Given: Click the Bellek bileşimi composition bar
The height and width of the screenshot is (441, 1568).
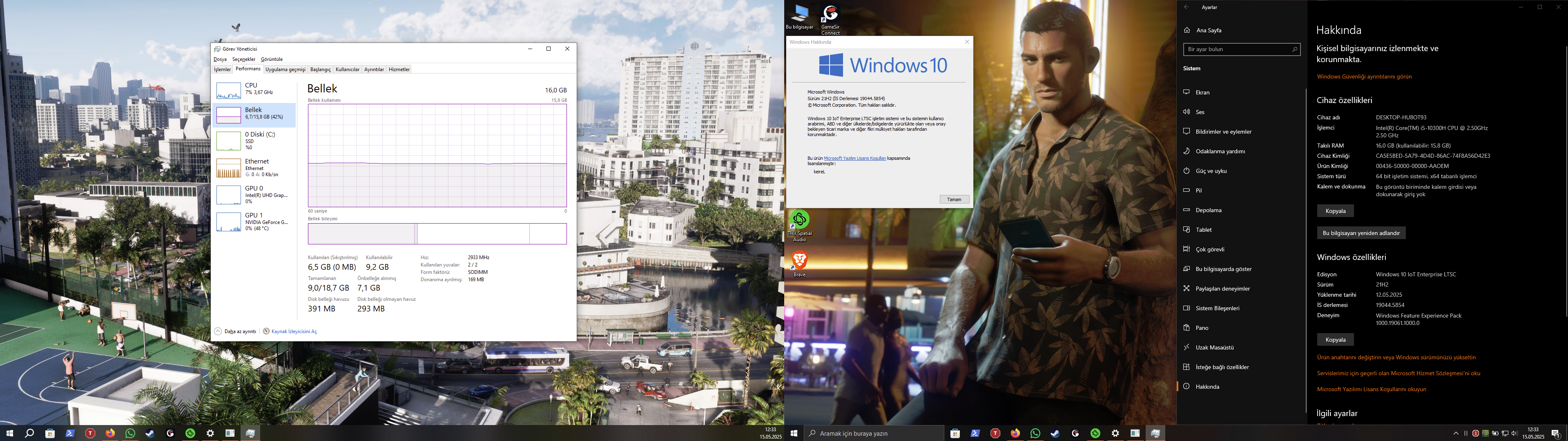Looking at the screenshot, I should click(437, 234).
